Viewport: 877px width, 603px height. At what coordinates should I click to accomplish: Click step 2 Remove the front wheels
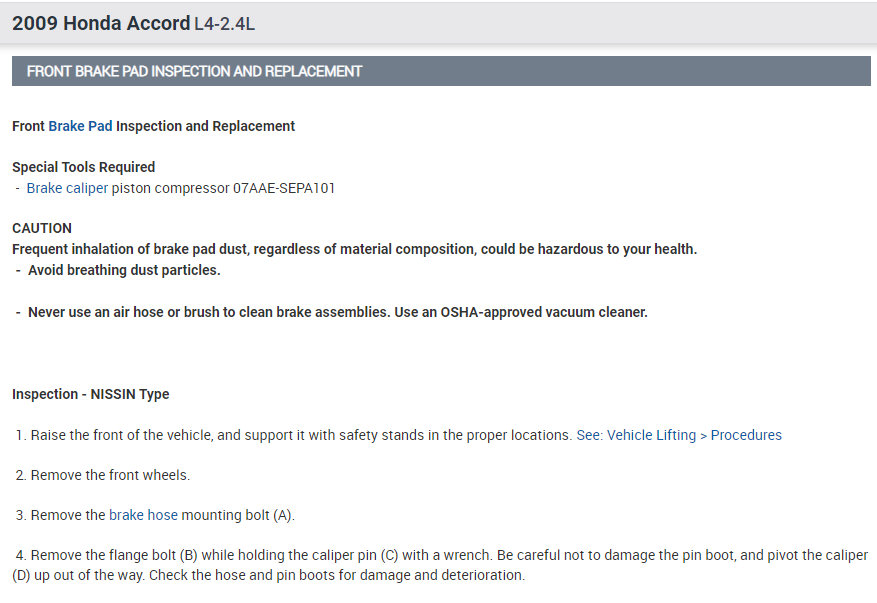(x=110, y=475)
